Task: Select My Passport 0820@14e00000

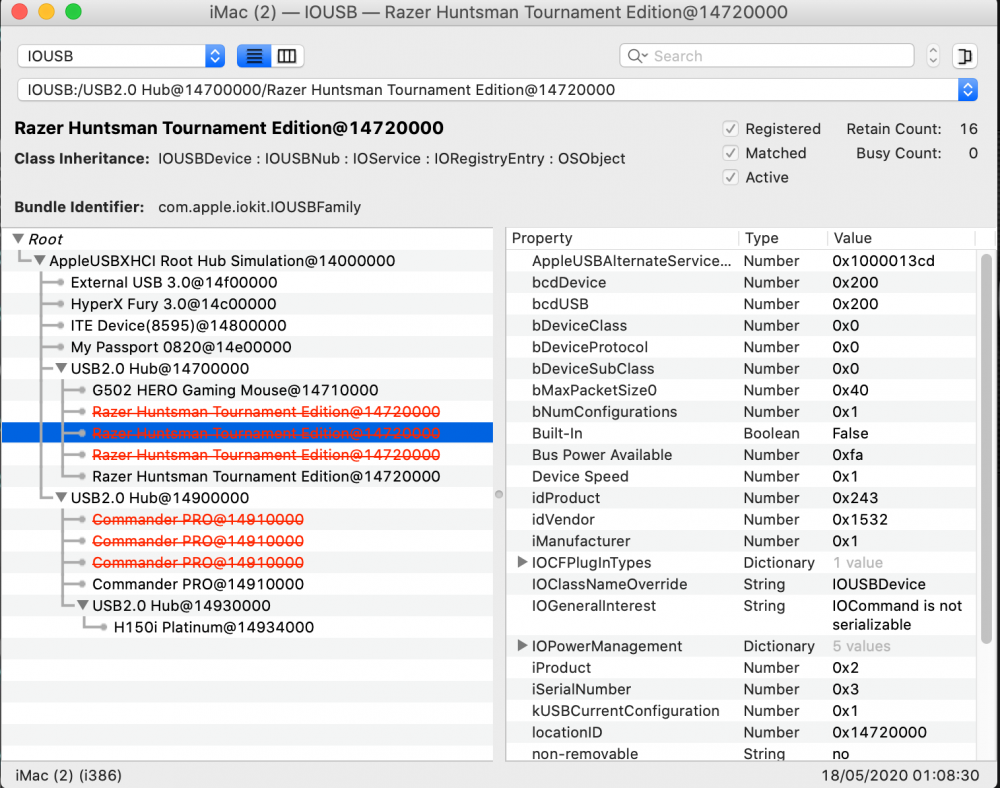Action: click(181, 347)
